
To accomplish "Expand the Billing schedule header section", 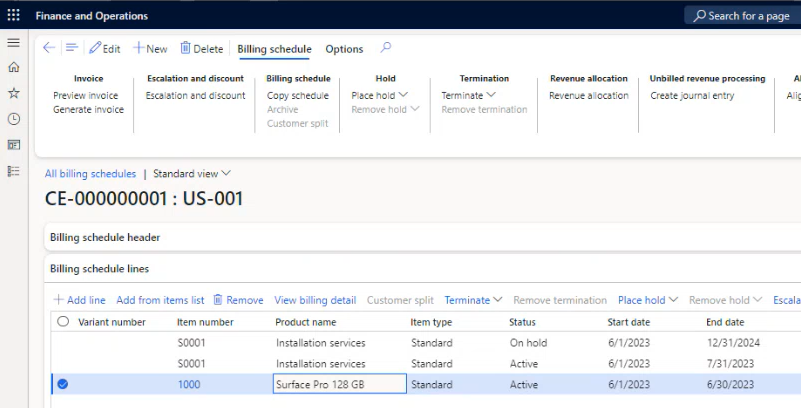I will tap(106, 238).
